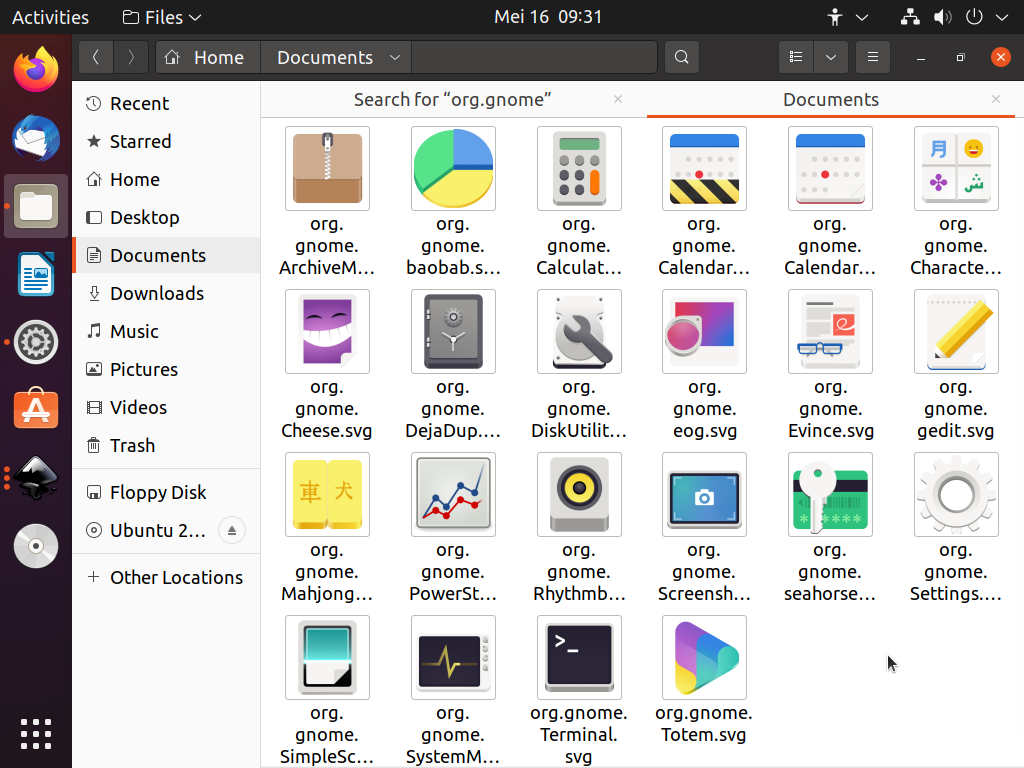Open Starred in the sidebar
This screenshot has width=1024, height=768.
point(167,141)
